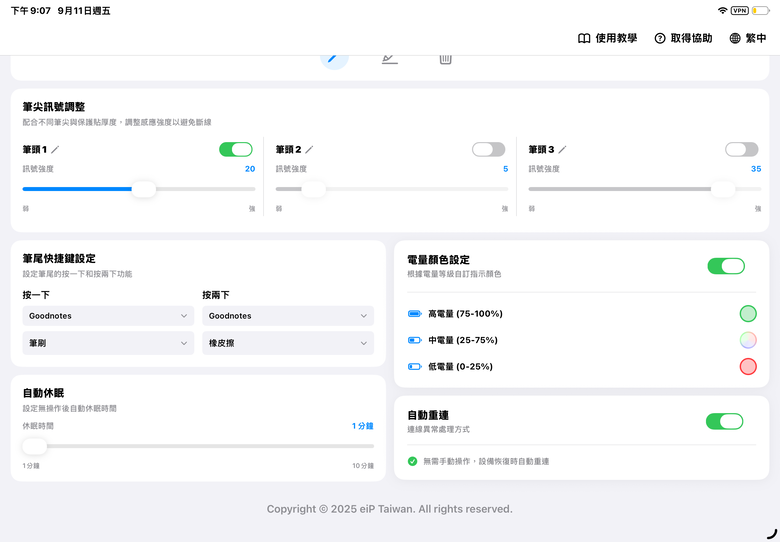Tap the clock showing 下午 9:07
This screenshot has height=542, width=780.
pyautogui.click(x=31, y=11)
